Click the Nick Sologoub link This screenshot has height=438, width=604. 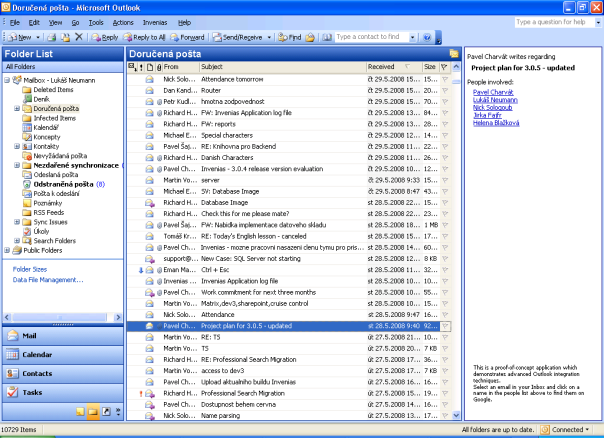point(493,108)
